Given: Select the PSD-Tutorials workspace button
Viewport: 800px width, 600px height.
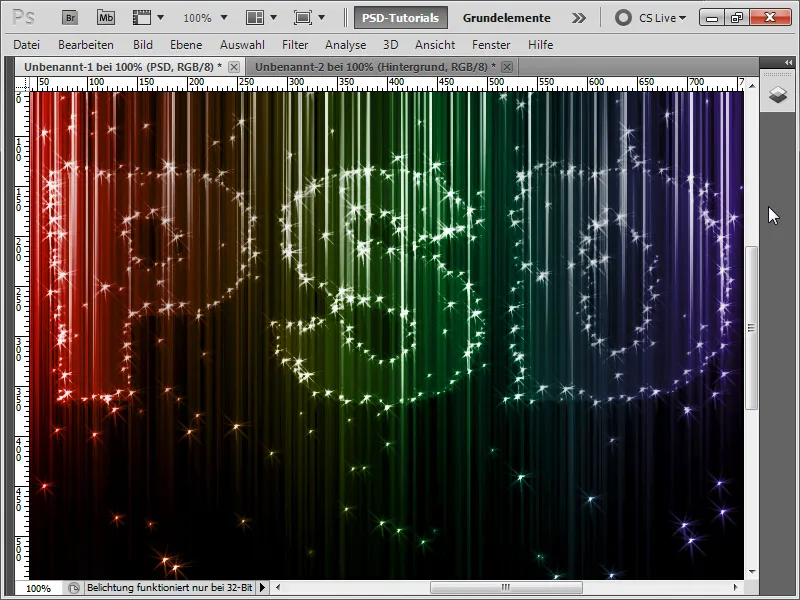Looking at the screenshot, I should pyautogui.click(x=401, y=18).
